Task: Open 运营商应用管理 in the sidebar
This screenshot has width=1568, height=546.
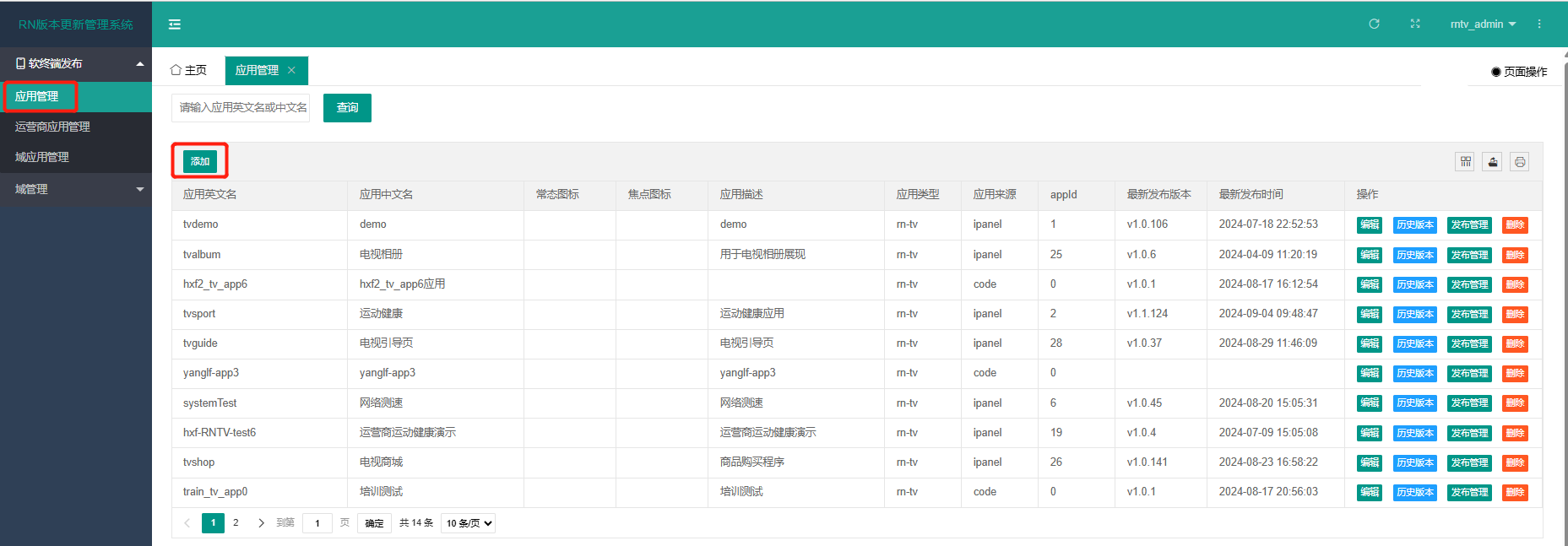Action: pyautogui.click(x=52, y=127)
